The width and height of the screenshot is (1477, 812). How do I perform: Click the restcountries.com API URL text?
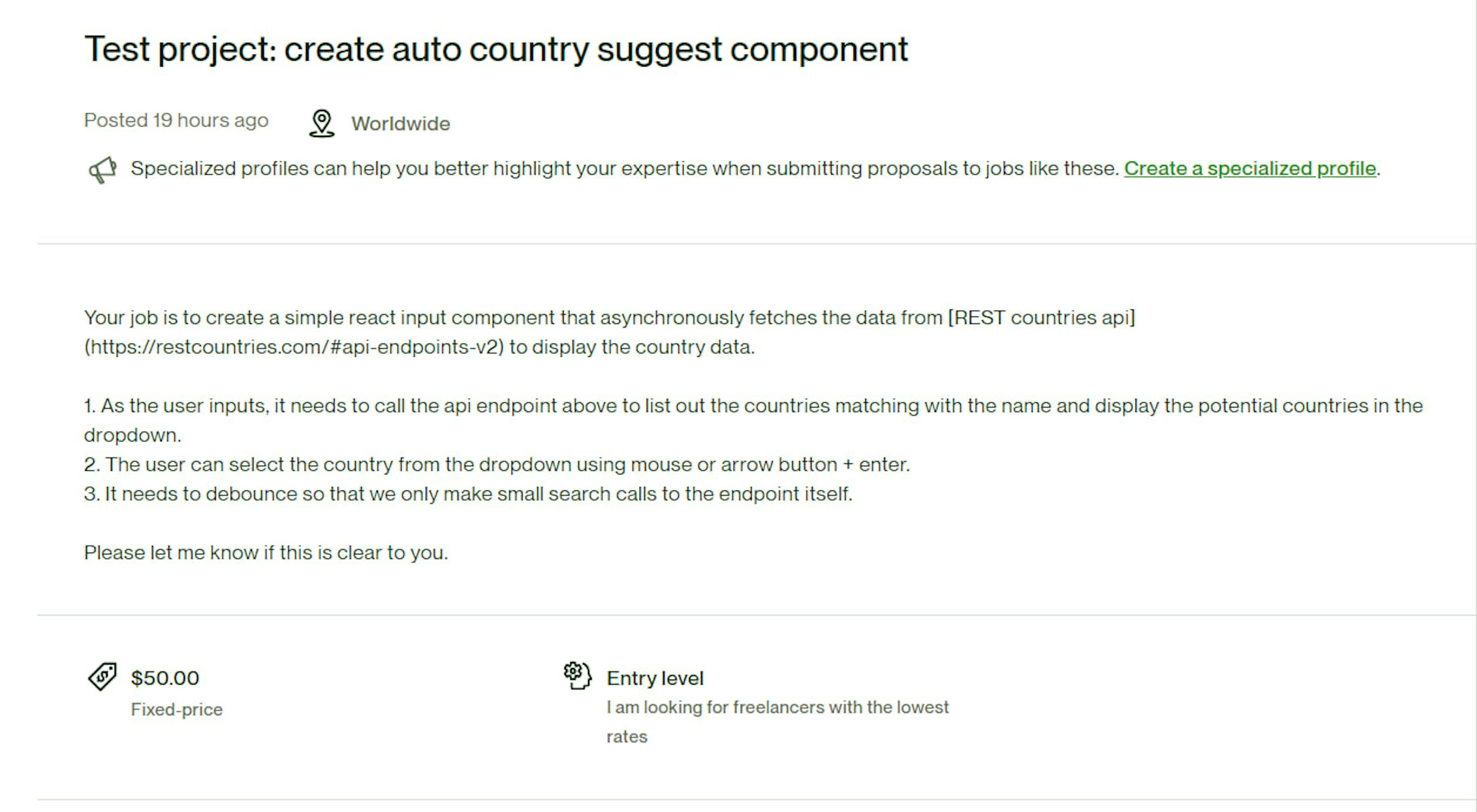coord(294,347)
